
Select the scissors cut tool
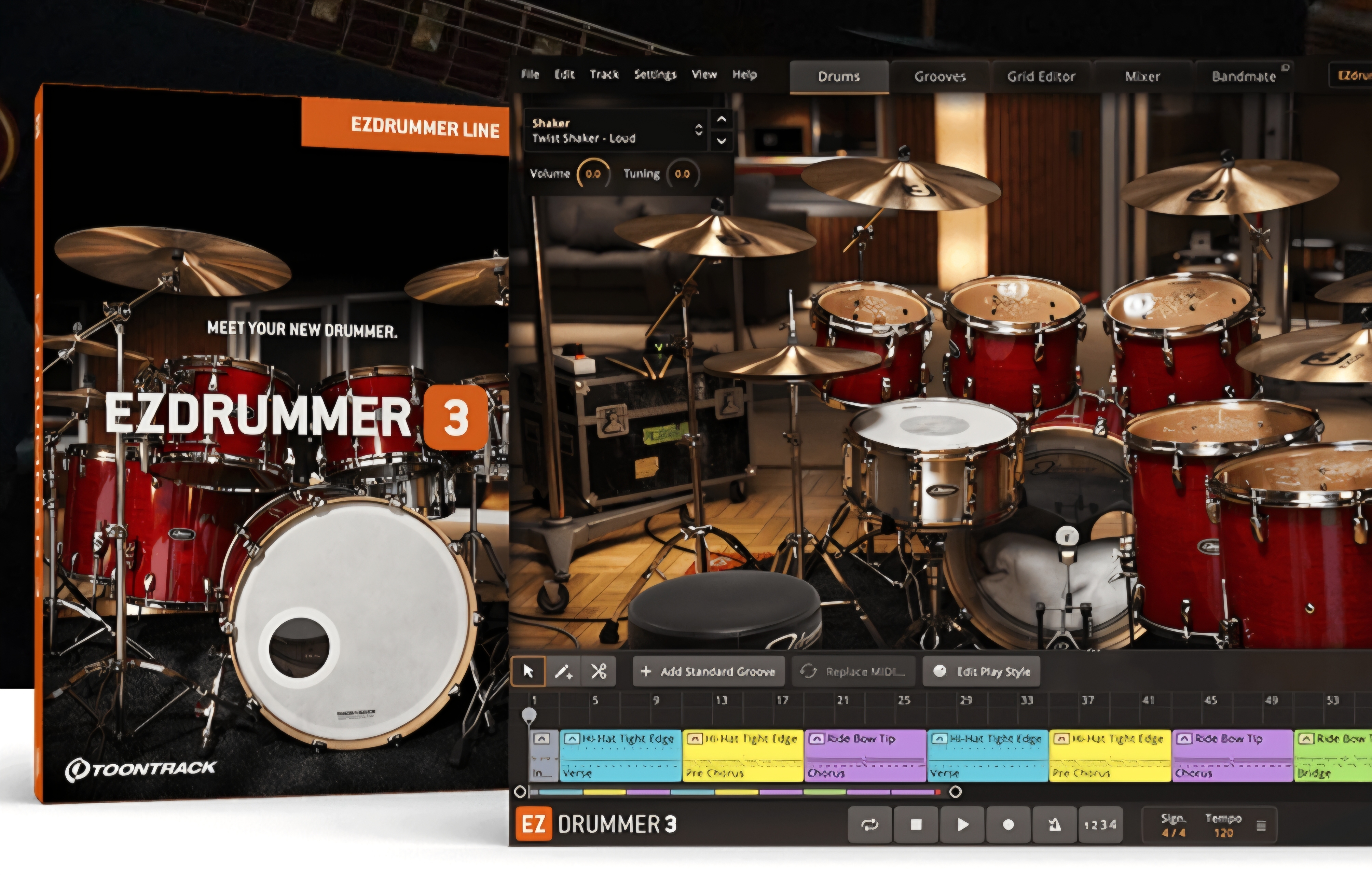tap(598, 671)
